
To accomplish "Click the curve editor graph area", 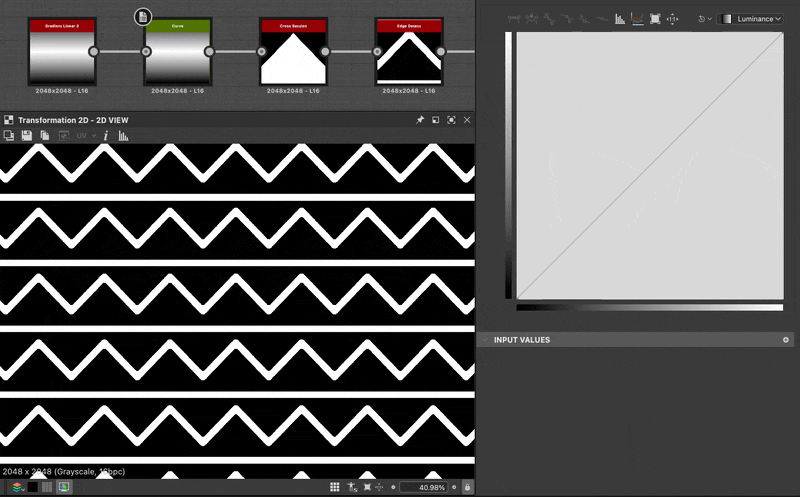I will (650, 165).
